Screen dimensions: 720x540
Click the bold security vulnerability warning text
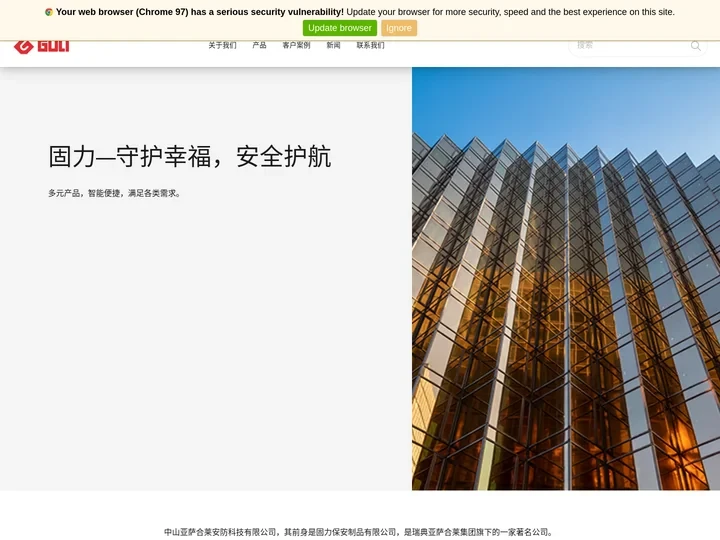(200, 12)
